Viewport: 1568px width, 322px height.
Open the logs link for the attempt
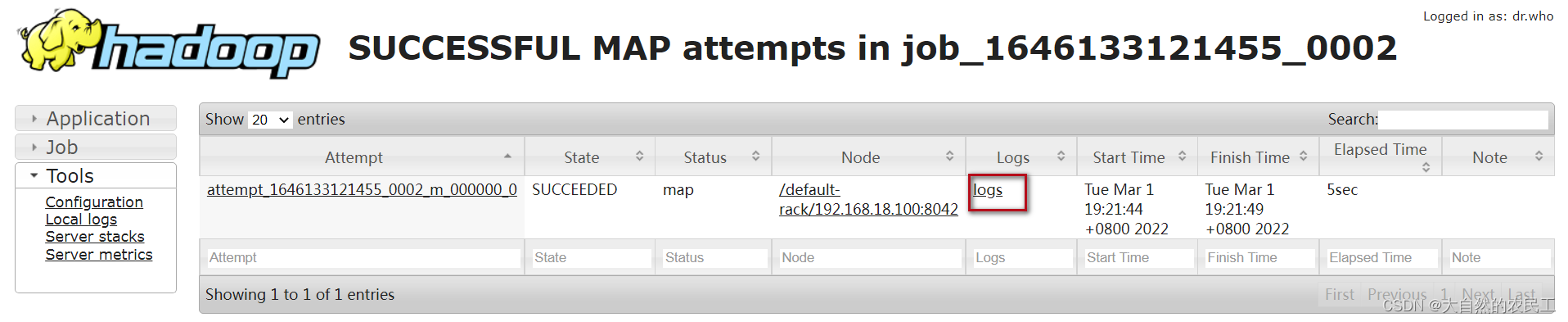988,190
